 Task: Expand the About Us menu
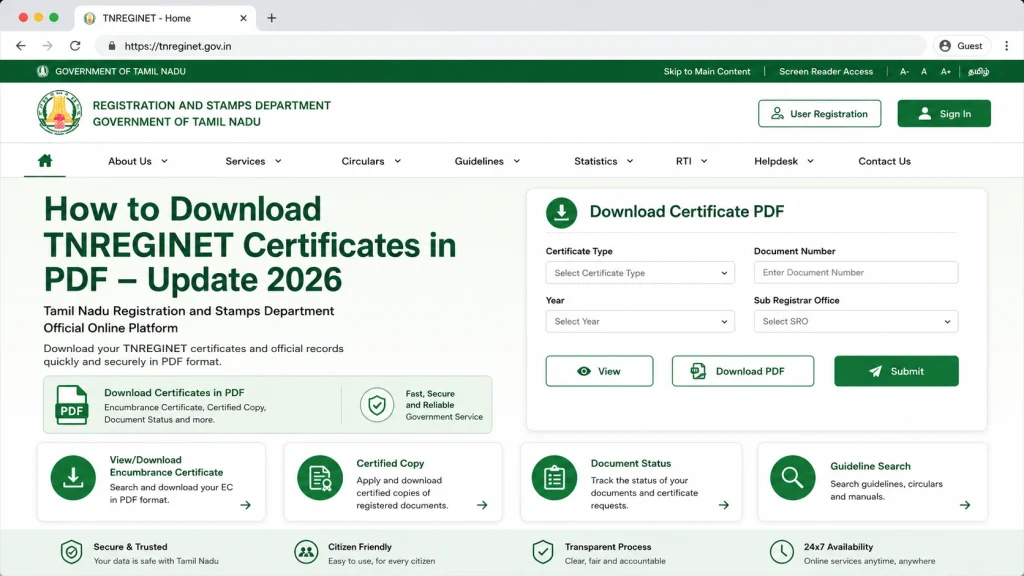(x=138, y=161)
